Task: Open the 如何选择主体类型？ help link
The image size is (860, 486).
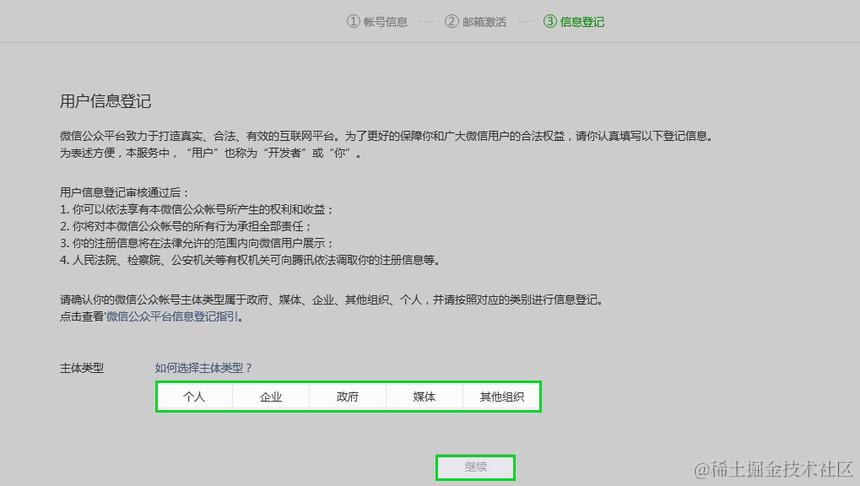Action: coord(203,368)
